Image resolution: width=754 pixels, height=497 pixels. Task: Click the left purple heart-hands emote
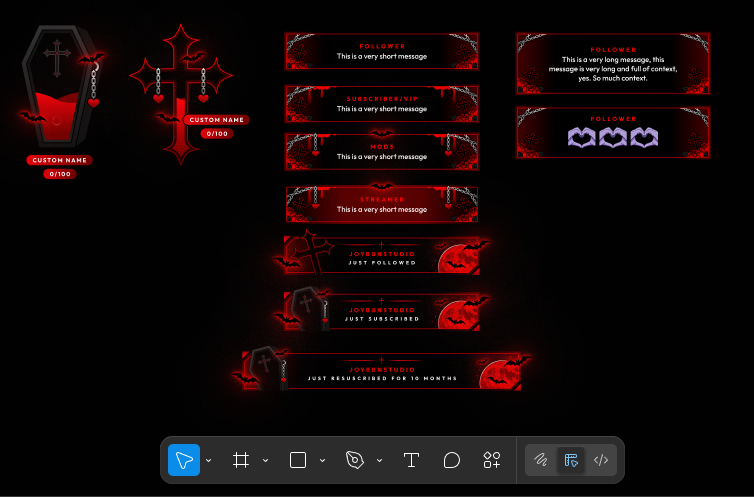click(582, 137)
